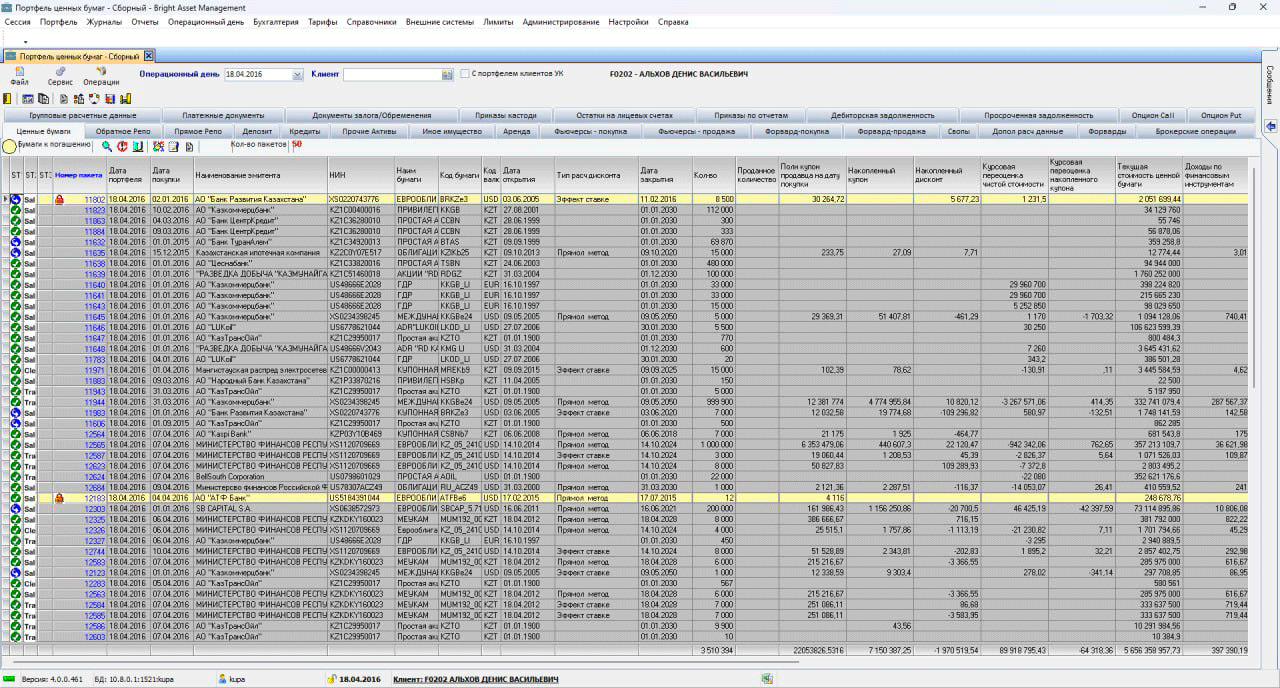Click the client link in the status bar
This screenshot has height=688, width=1280.
(x=476, y=679)
